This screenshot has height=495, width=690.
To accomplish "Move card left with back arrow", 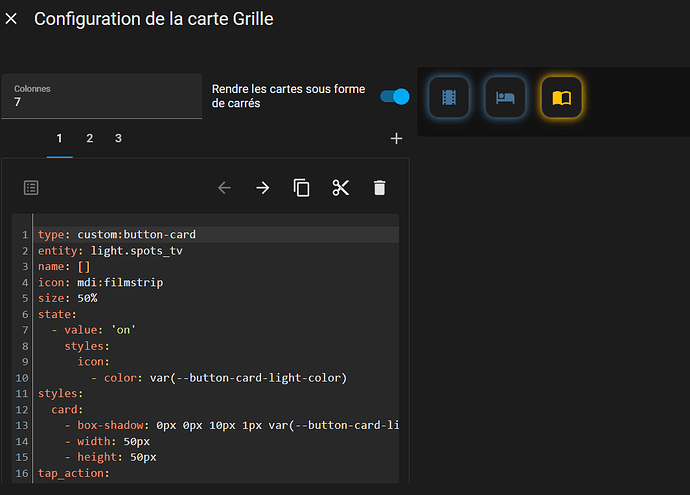I will (x=224, y=188).
